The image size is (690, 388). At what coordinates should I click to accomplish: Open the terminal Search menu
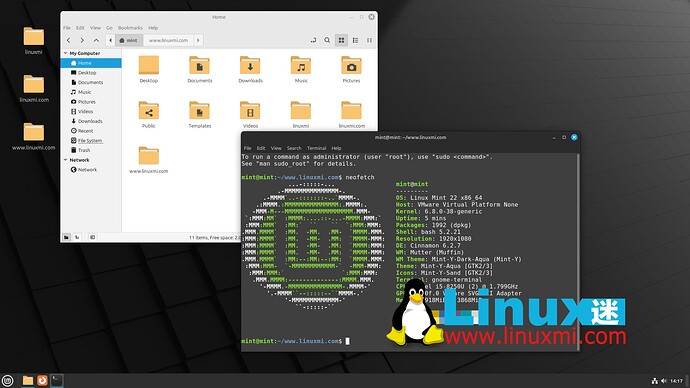tap(294, 148)
